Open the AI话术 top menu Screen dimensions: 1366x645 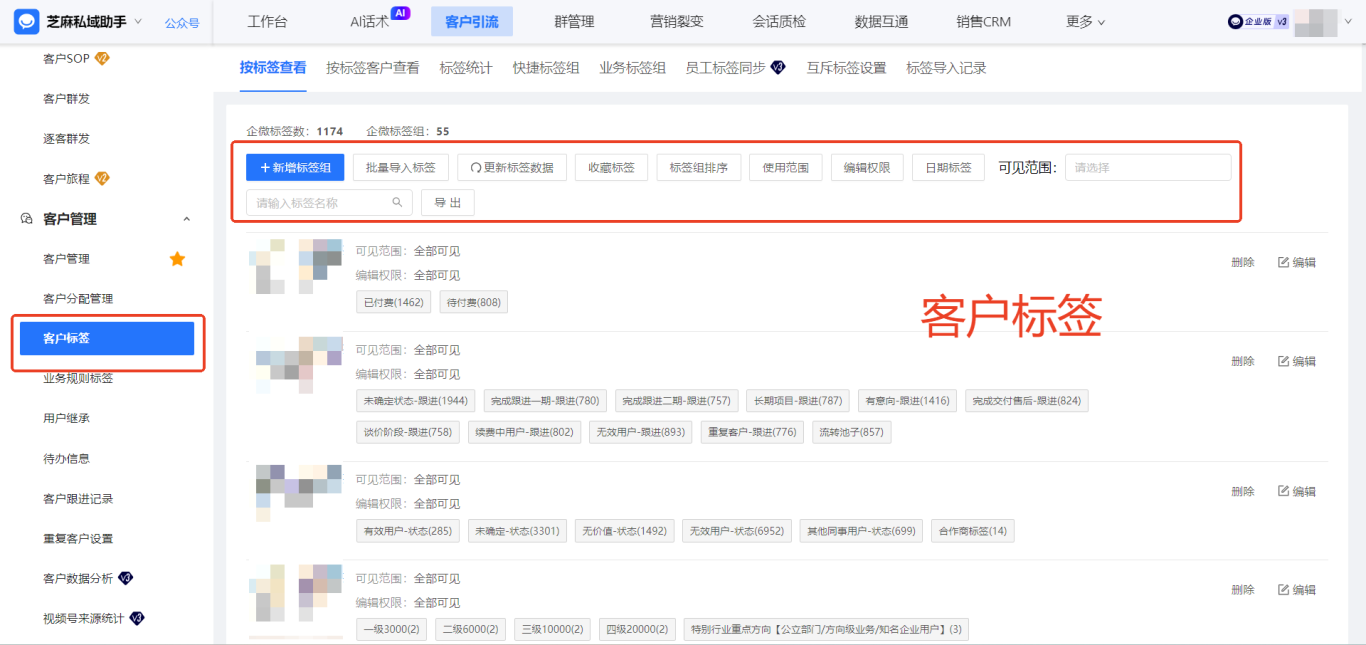370,21
